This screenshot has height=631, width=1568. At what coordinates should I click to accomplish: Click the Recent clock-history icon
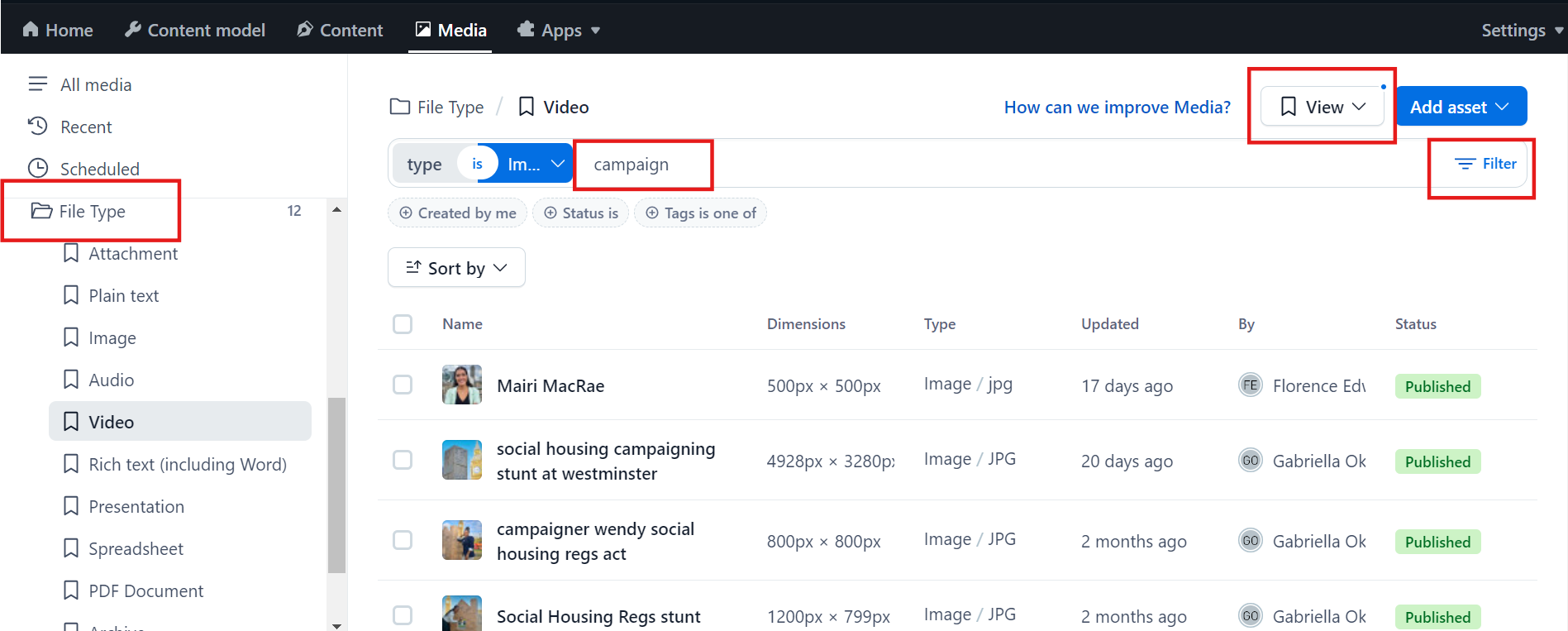[x=38, y=126]
